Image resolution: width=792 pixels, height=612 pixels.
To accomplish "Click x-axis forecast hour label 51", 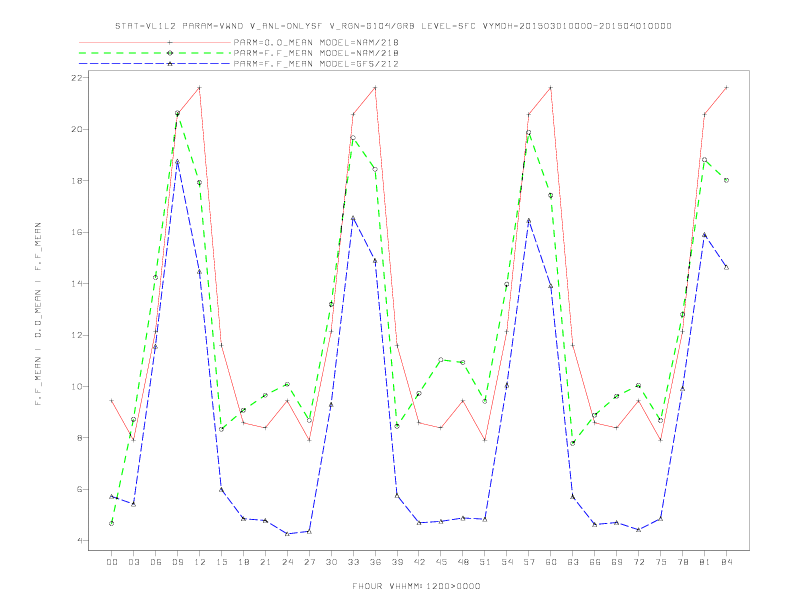I will pyautogui.click(x=485, y=562).
